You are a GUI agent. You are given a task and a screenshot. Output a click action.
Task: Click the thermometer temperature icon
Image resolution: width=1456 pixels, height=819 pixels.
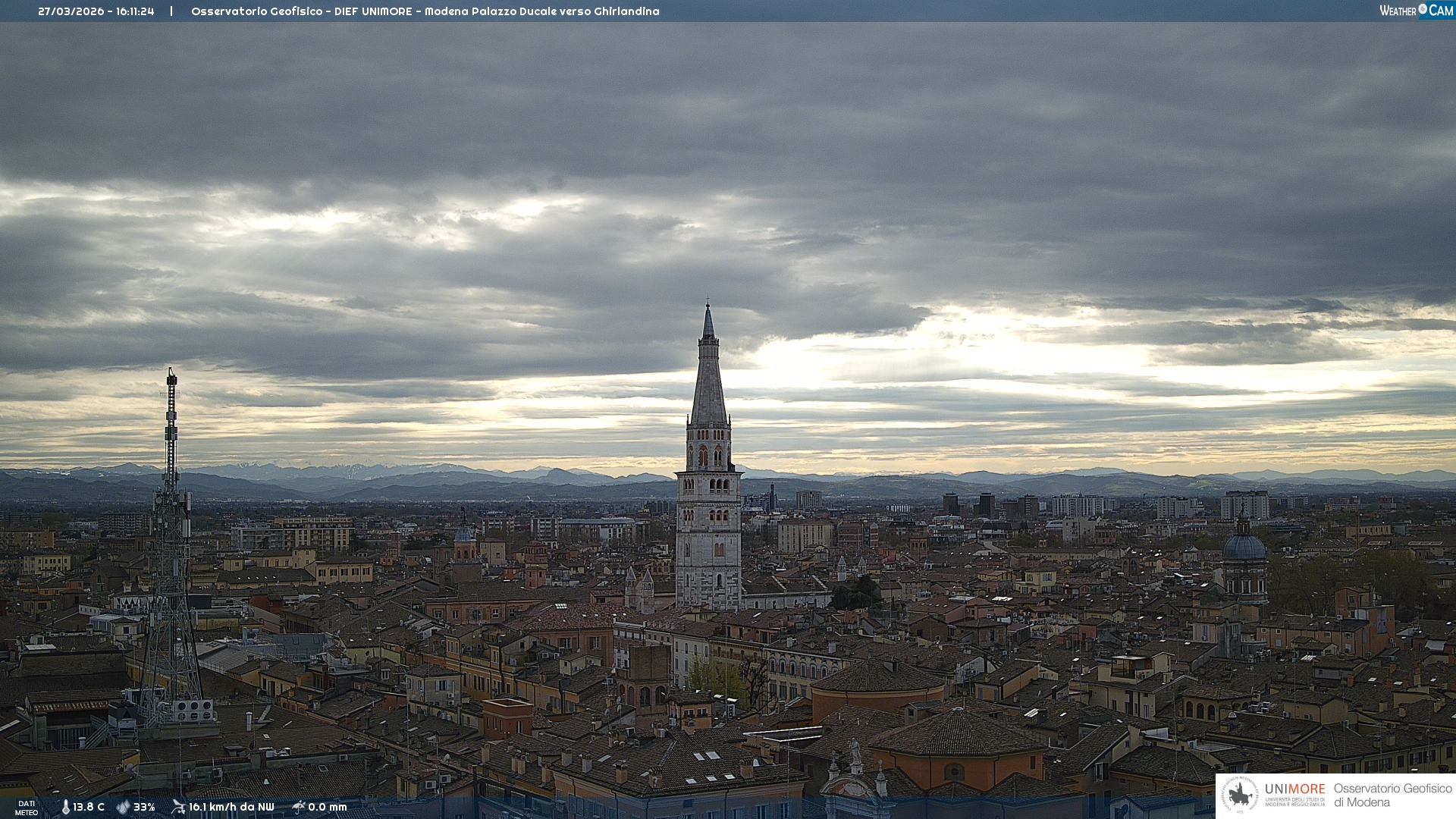[x=65, y=807]
